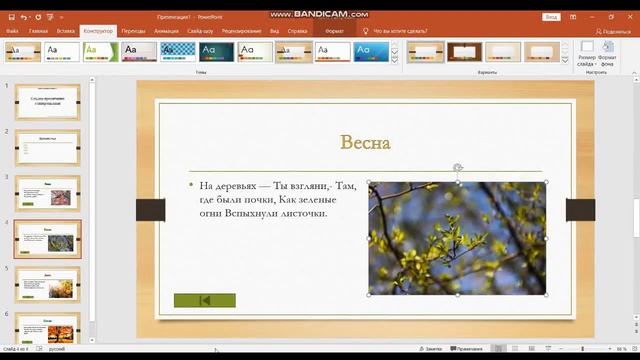Apply the dark teal theme thumbnail

[x=216, y=52]
